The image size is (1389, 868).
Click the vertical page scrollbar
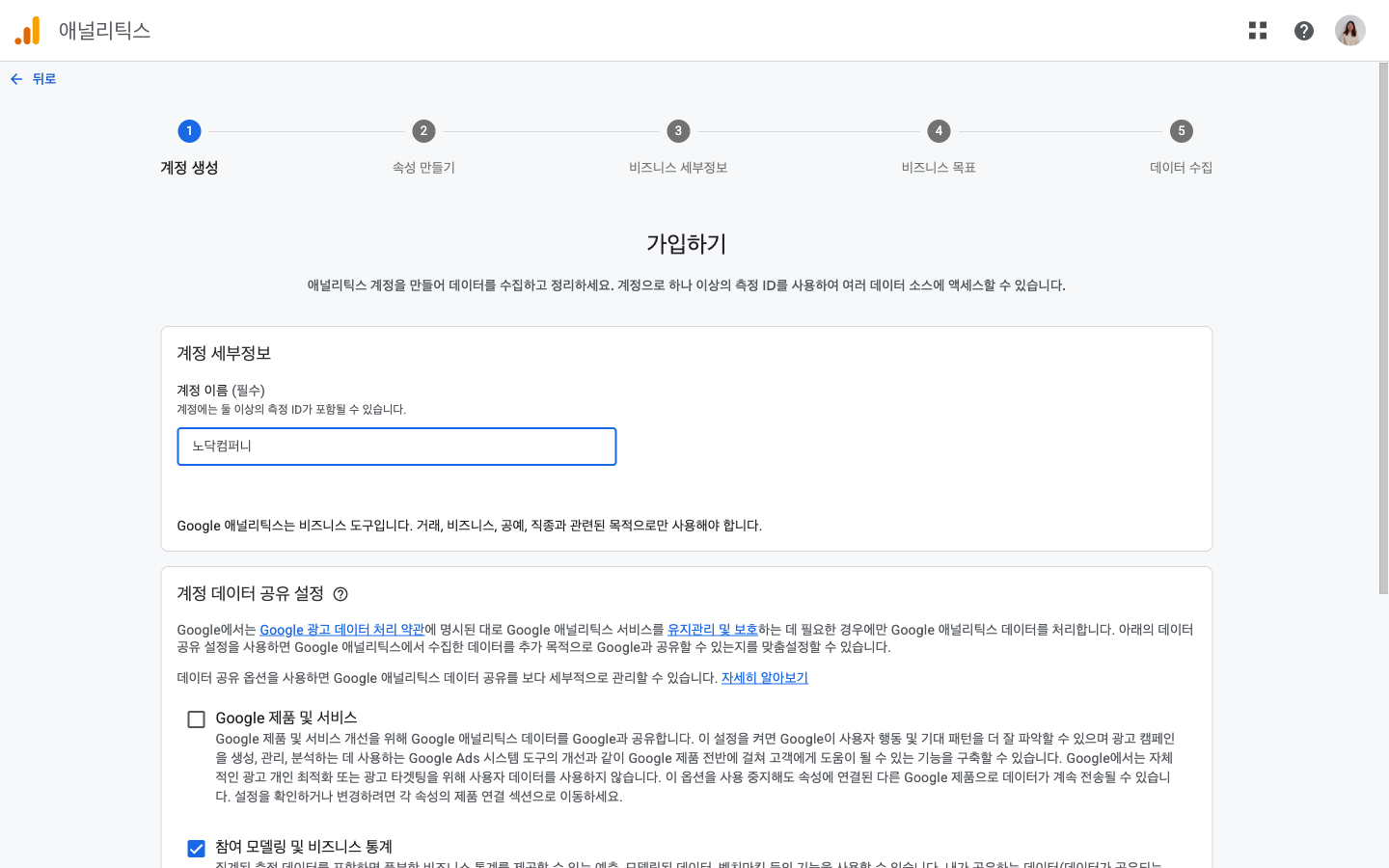tap(1383, 328)
